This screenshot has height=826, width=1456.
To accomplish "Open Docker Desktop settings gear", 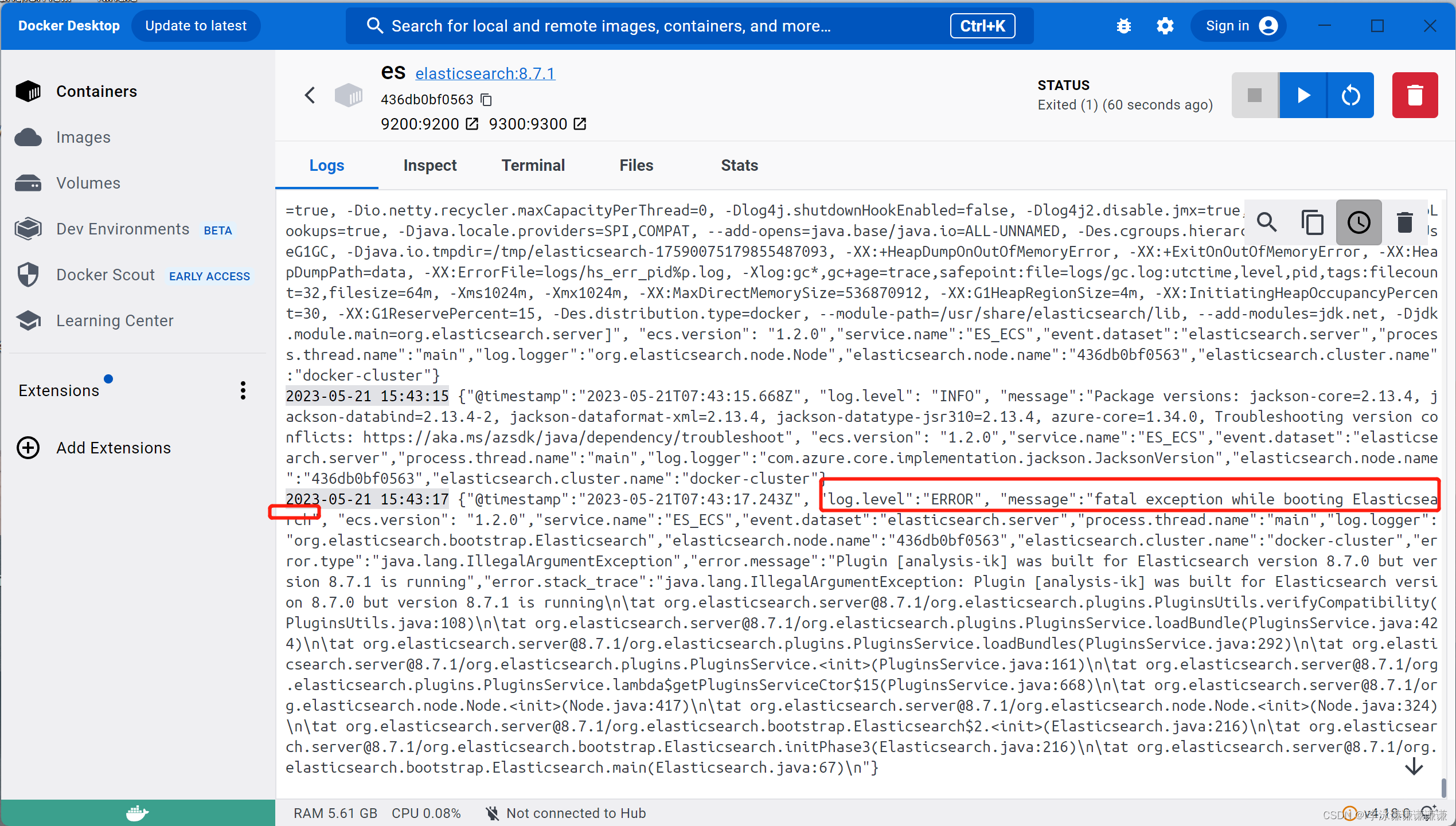I will click(1165, 26).
